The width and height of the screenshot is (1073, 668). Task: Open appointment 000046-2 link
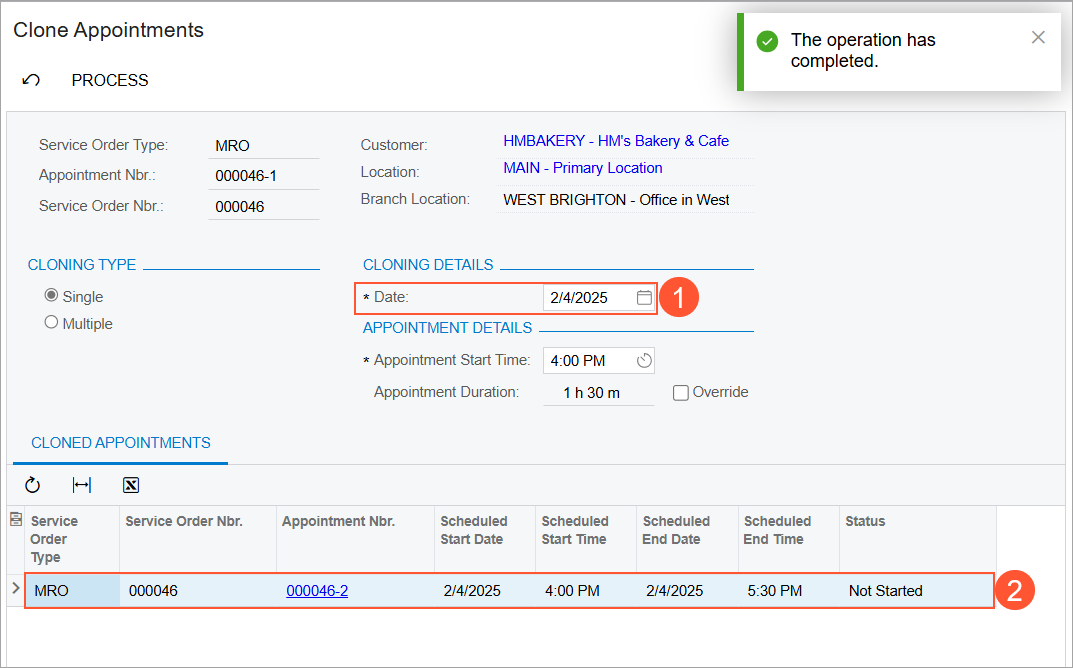(x=317, y=591)
